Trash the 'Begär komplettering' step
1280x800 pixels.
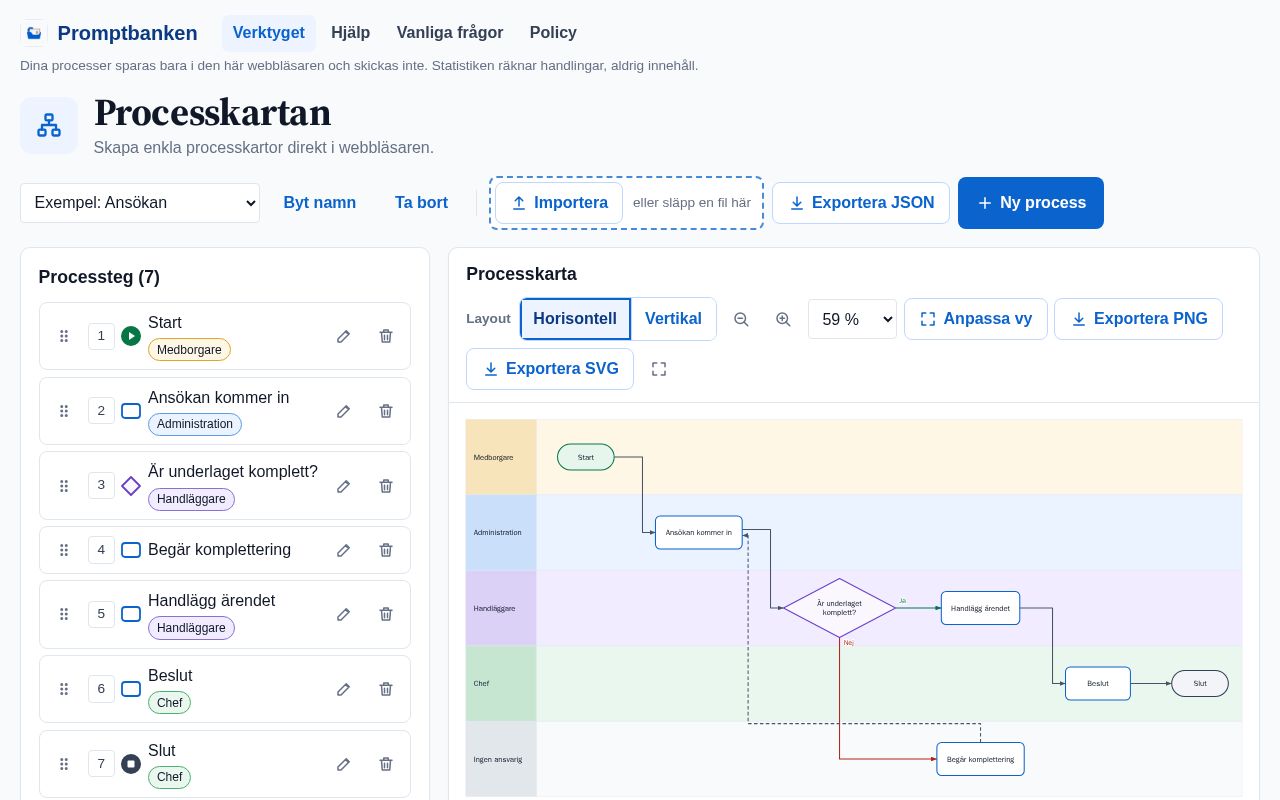point(386,550)
